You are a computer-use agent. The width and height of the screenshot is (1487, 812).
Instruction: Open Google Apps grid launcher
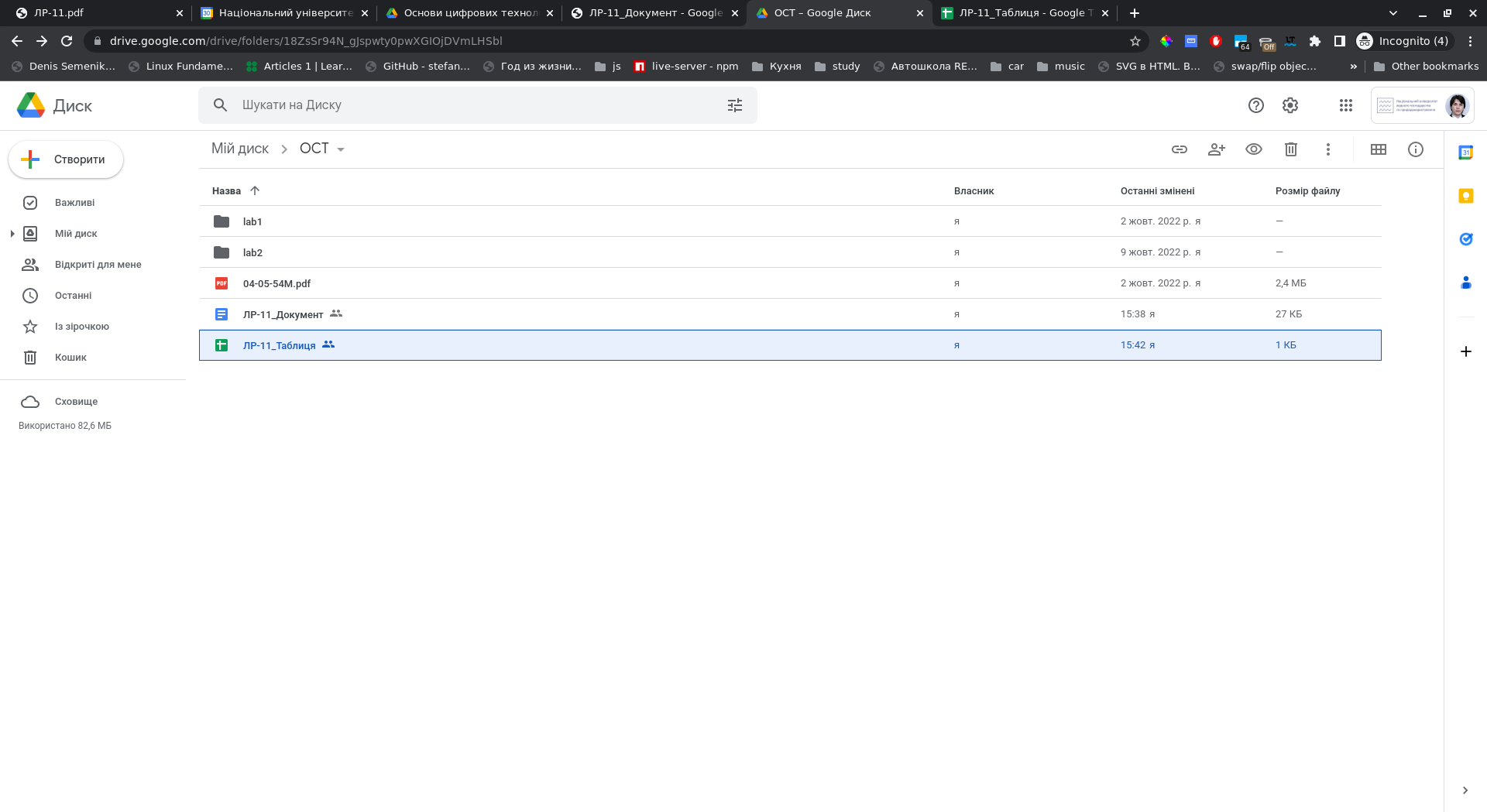[x=1345, y=105]
